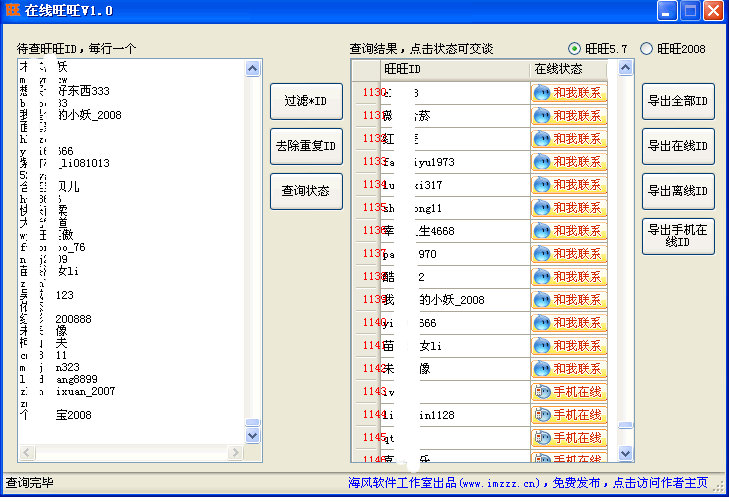Open author homepage link in status bar
The width and height of the screenshot is (729, 502).
pyautogui.click(x=528, y=483)
